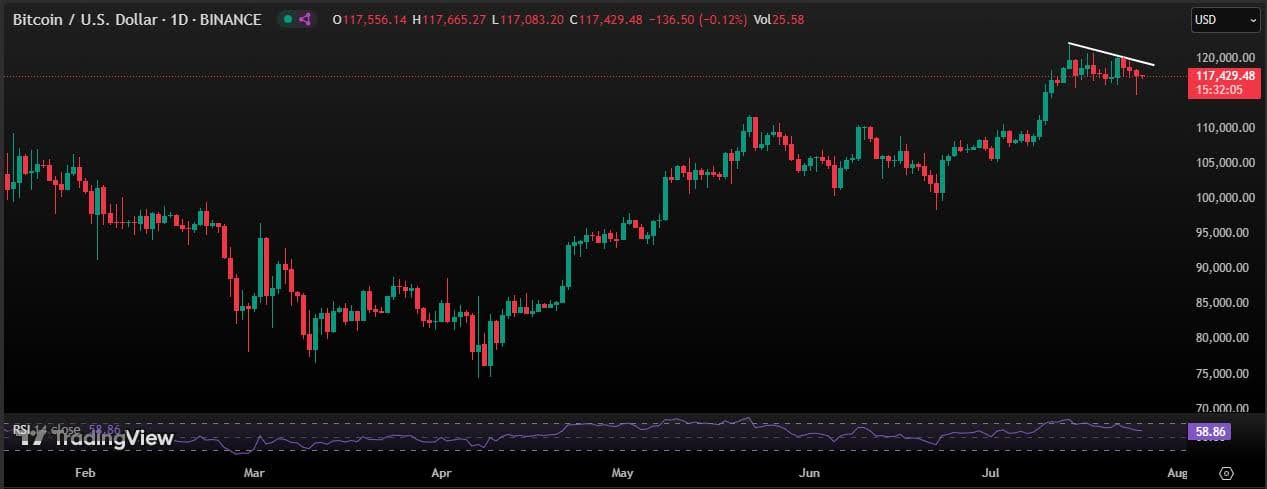Click the 120,000.00 price axis label
This screenshot has width=1267, height=489.
tap(1222, 58)
